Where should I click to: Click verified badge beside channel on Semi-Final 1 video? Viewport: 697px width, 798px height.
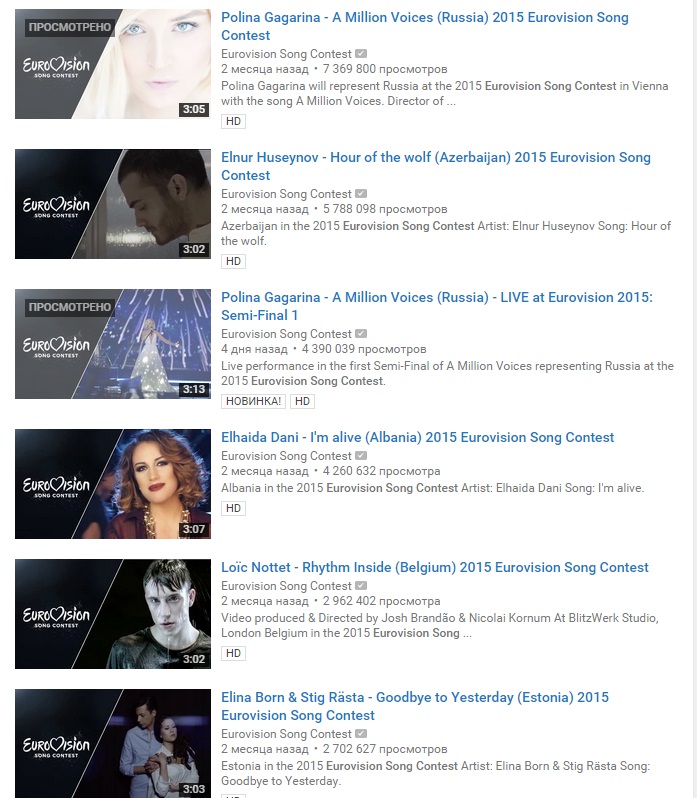pyautogui.click(x=361, y=333)
